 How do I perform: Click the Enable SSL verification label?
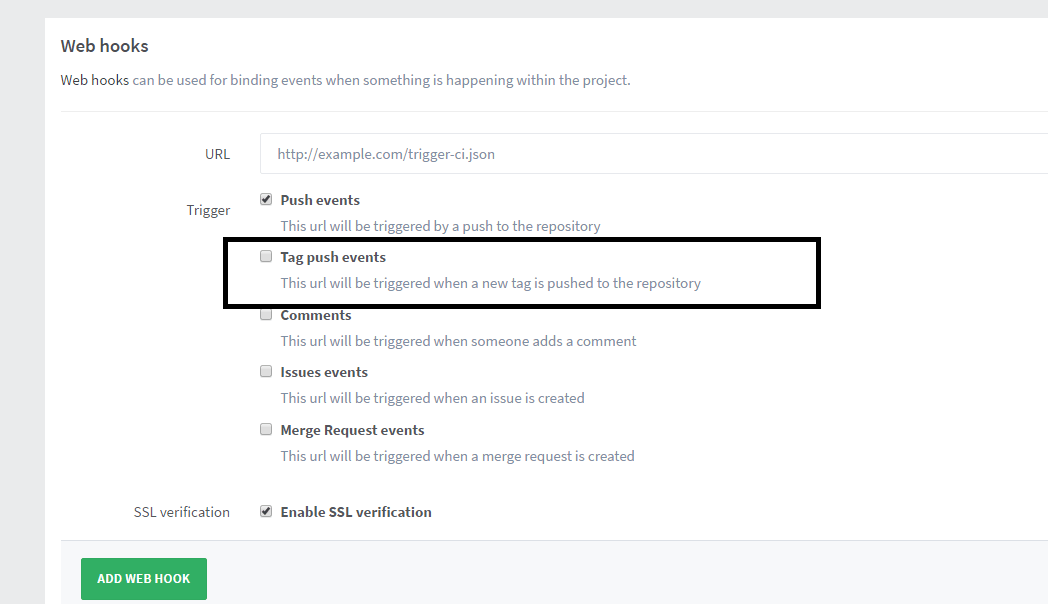(x=355, y=511)
